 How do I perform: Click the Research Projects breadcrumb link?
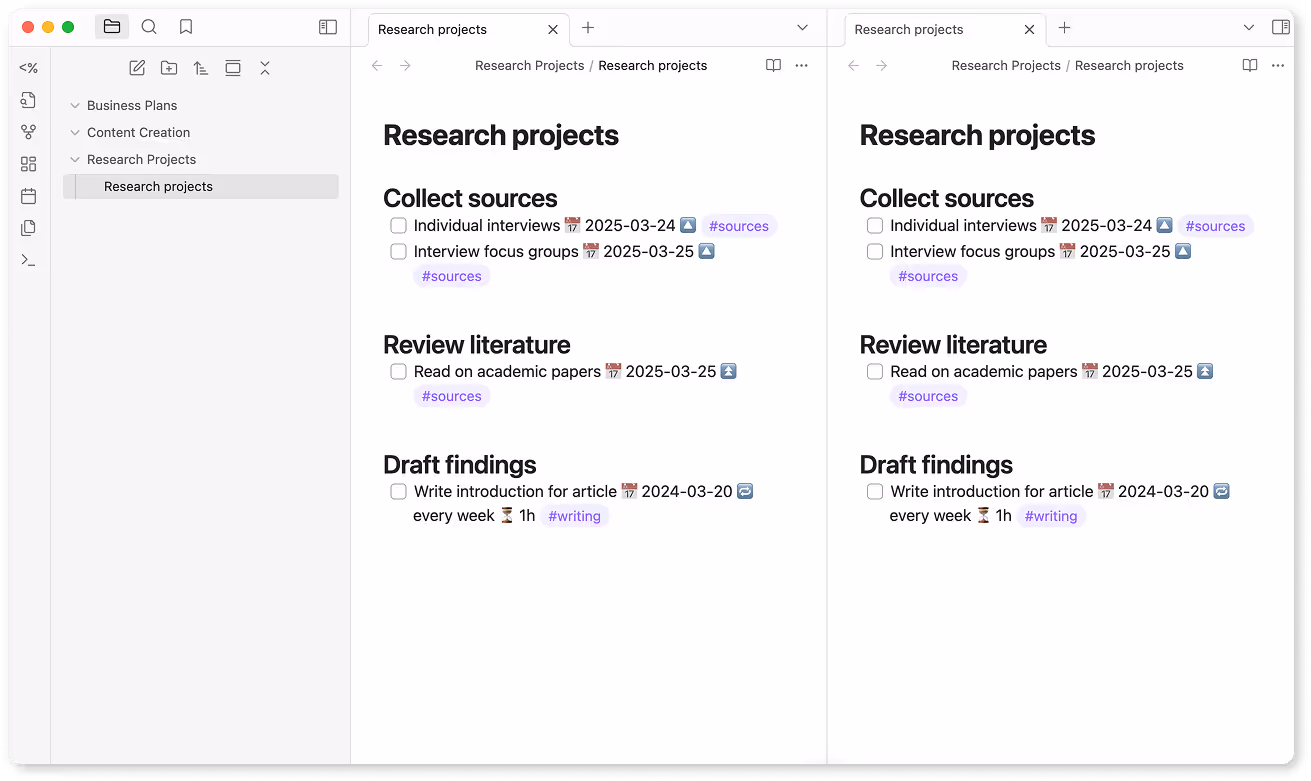coord(529,65)
